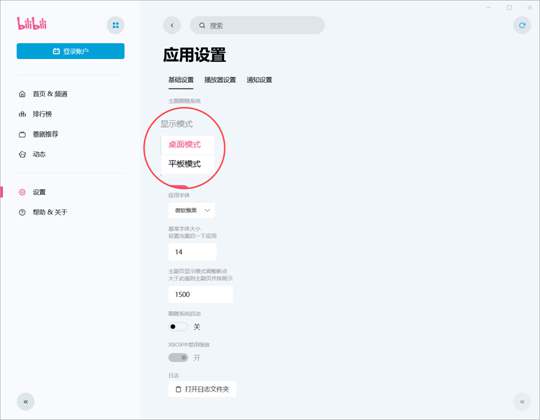Collapse sidebar with bottom-left round button

pos(25,402)
